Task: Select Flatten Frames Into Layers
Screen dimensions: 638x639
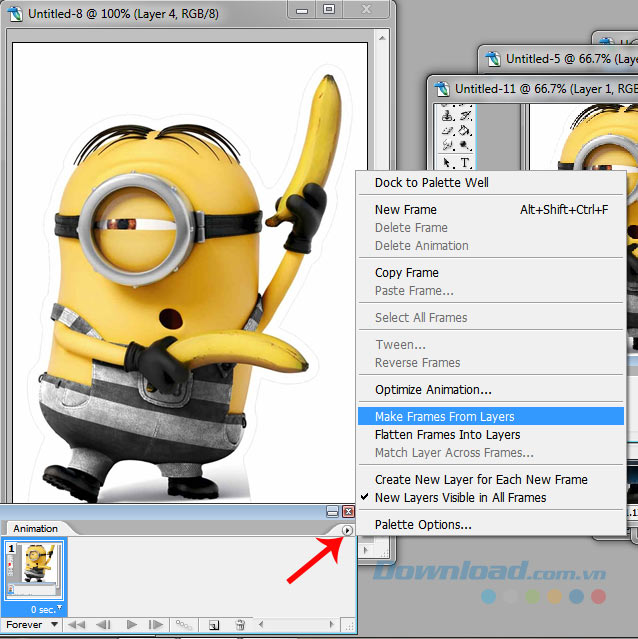Action: (x=447, y=435)
